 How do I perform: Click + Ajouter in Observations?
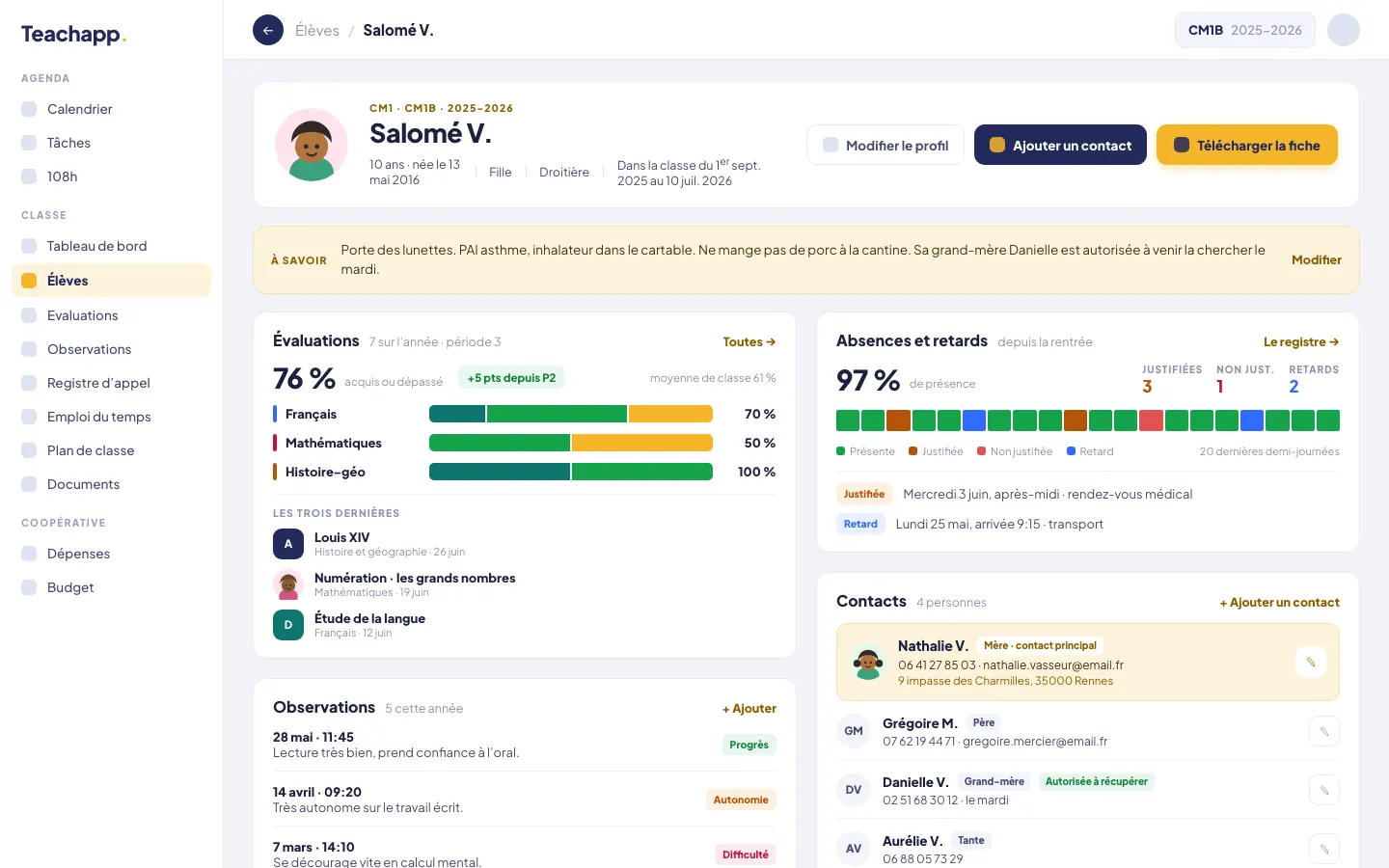[x=749, y=708]
